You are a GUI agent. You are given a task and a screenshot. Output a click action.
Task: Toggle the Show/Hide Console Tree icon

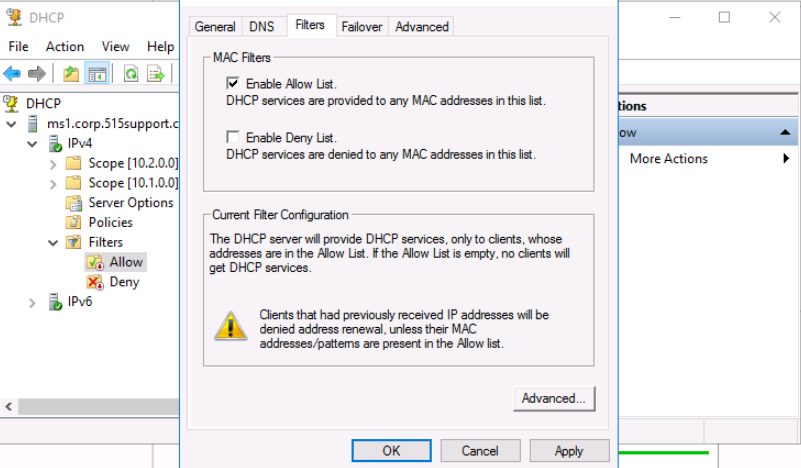(97, 74)
